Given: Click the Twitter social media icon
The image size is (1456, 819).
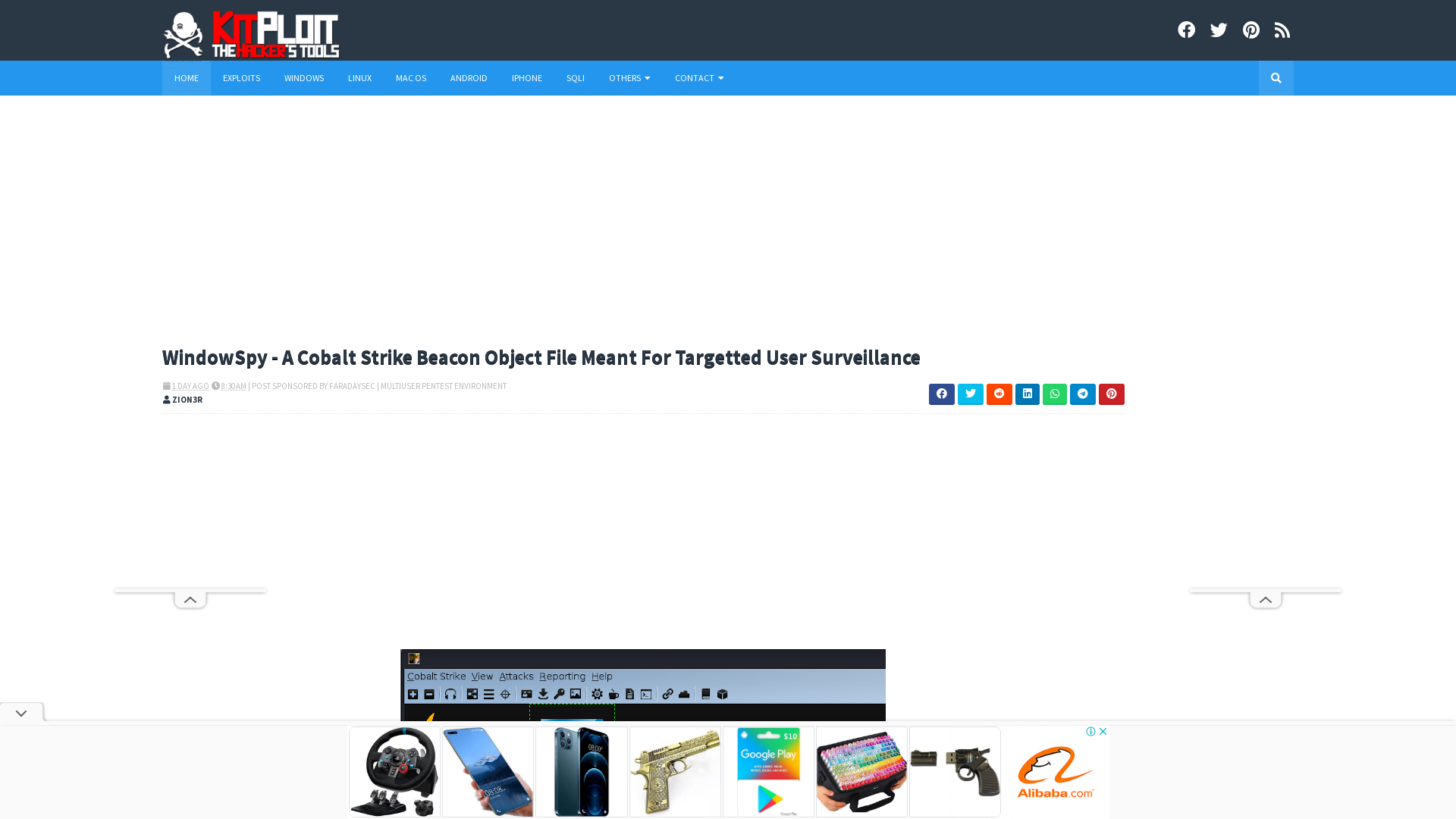Looking at the screenshot, I should click(x=1219, y=30).
